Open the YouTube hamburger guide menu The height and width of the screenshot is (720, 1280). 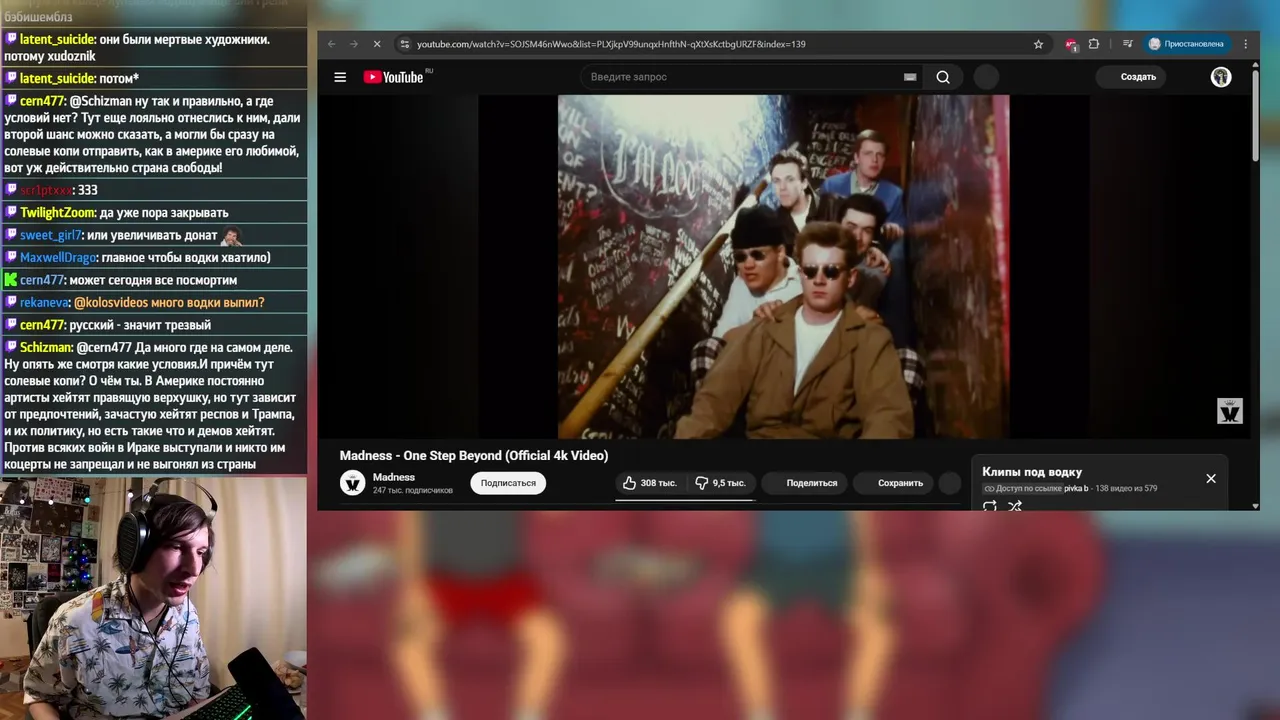pyautogui.click(x=340, y=77)
